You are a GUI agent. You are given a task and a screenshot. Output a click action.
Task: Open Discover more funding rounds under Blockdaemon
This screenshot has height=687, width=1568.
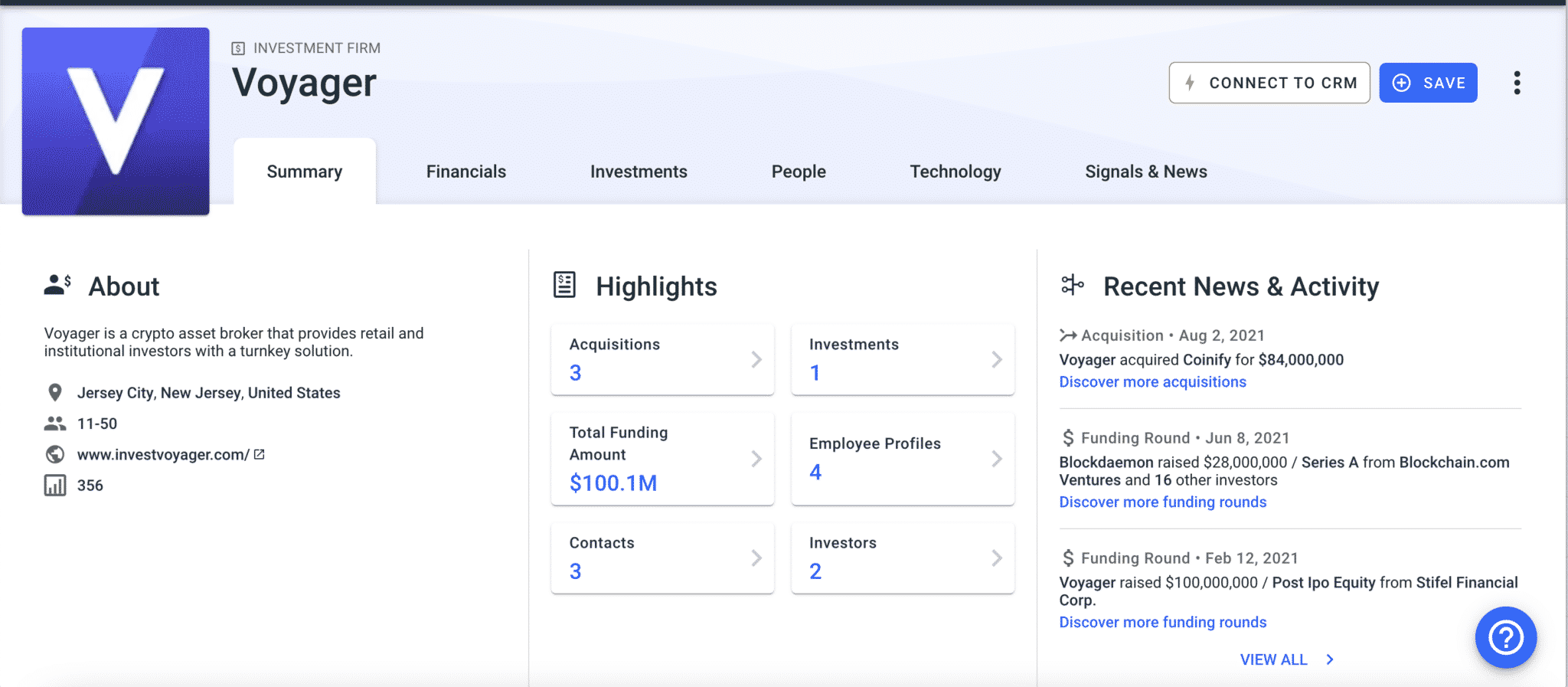tap(1163, 502)
